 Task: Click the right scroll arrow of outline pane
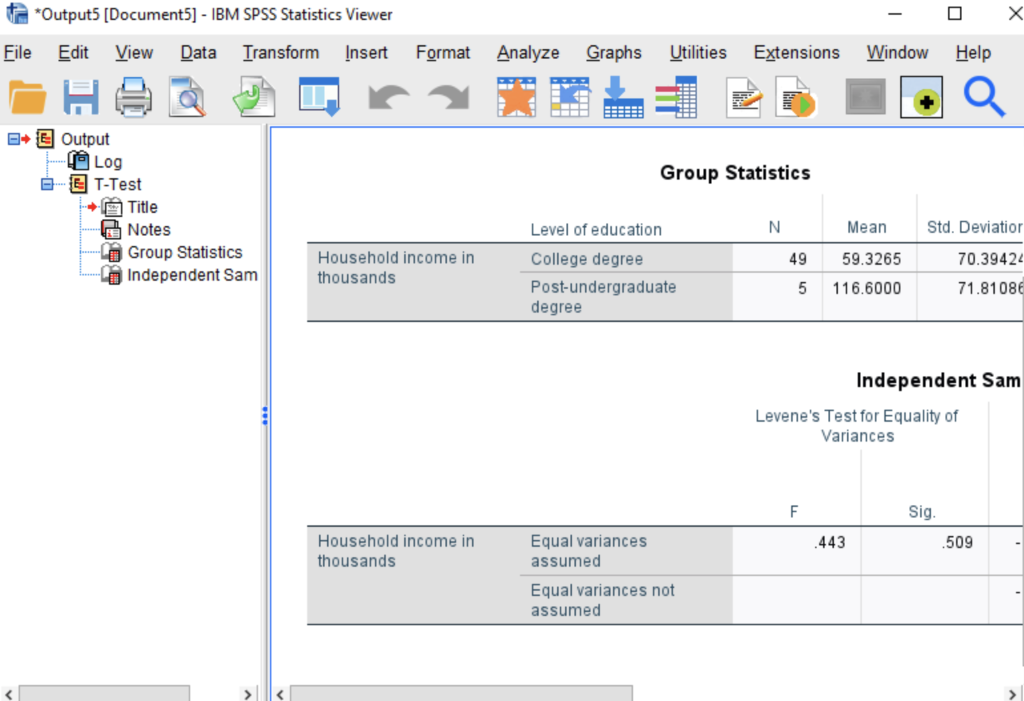tap(247, 693)
